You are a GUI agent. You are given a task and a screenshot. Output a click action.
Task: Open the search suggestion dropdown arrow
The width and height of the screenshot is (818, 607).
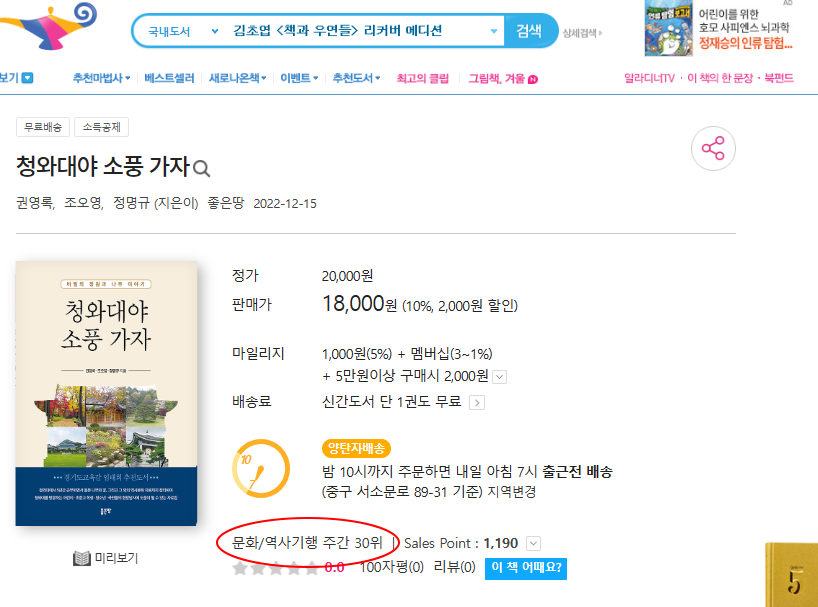click(494, 31)
